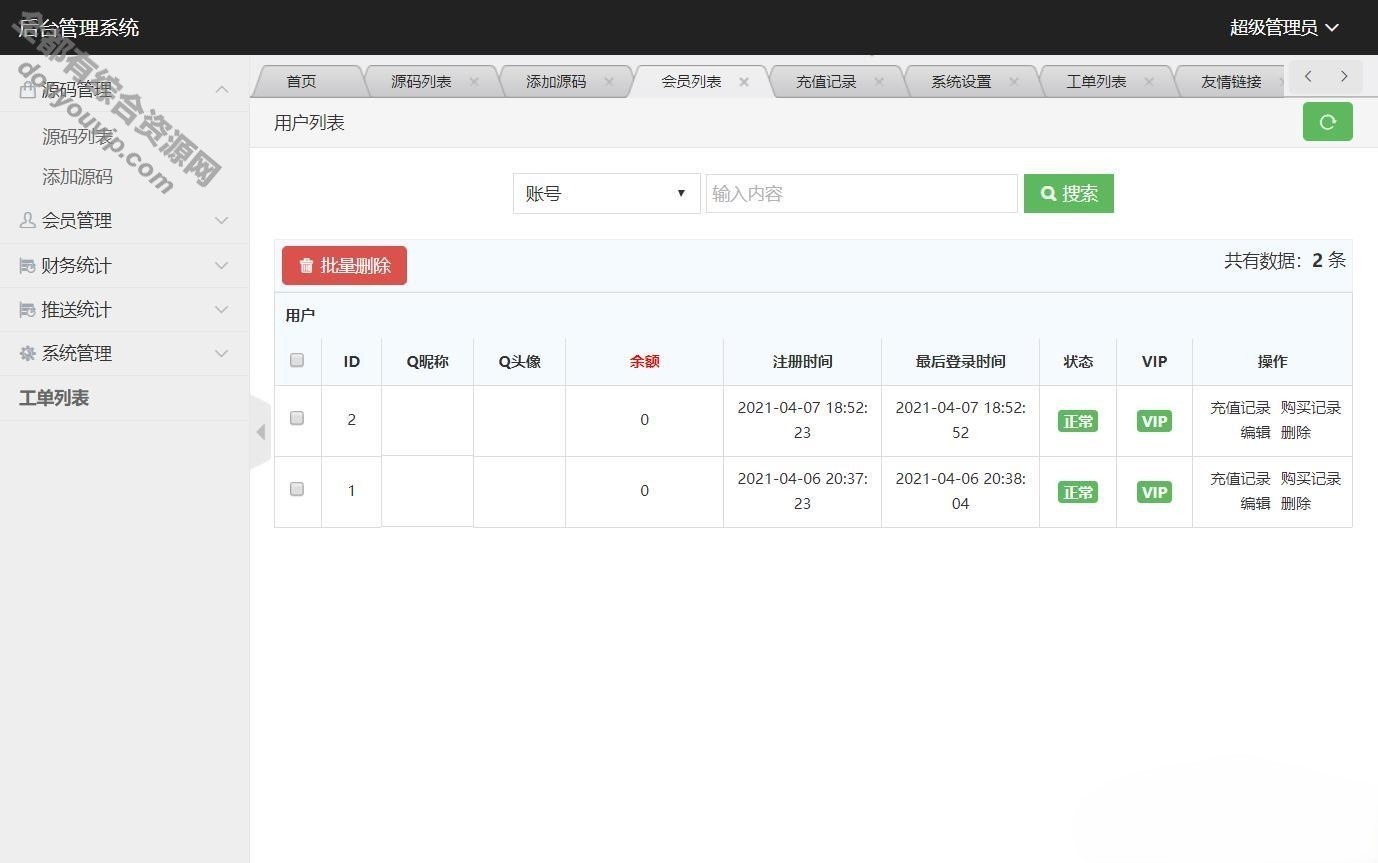This screenshot has width=1378, height=863.
Task: Tick the checkbox for user ID 2
Action: click(297, 418)
